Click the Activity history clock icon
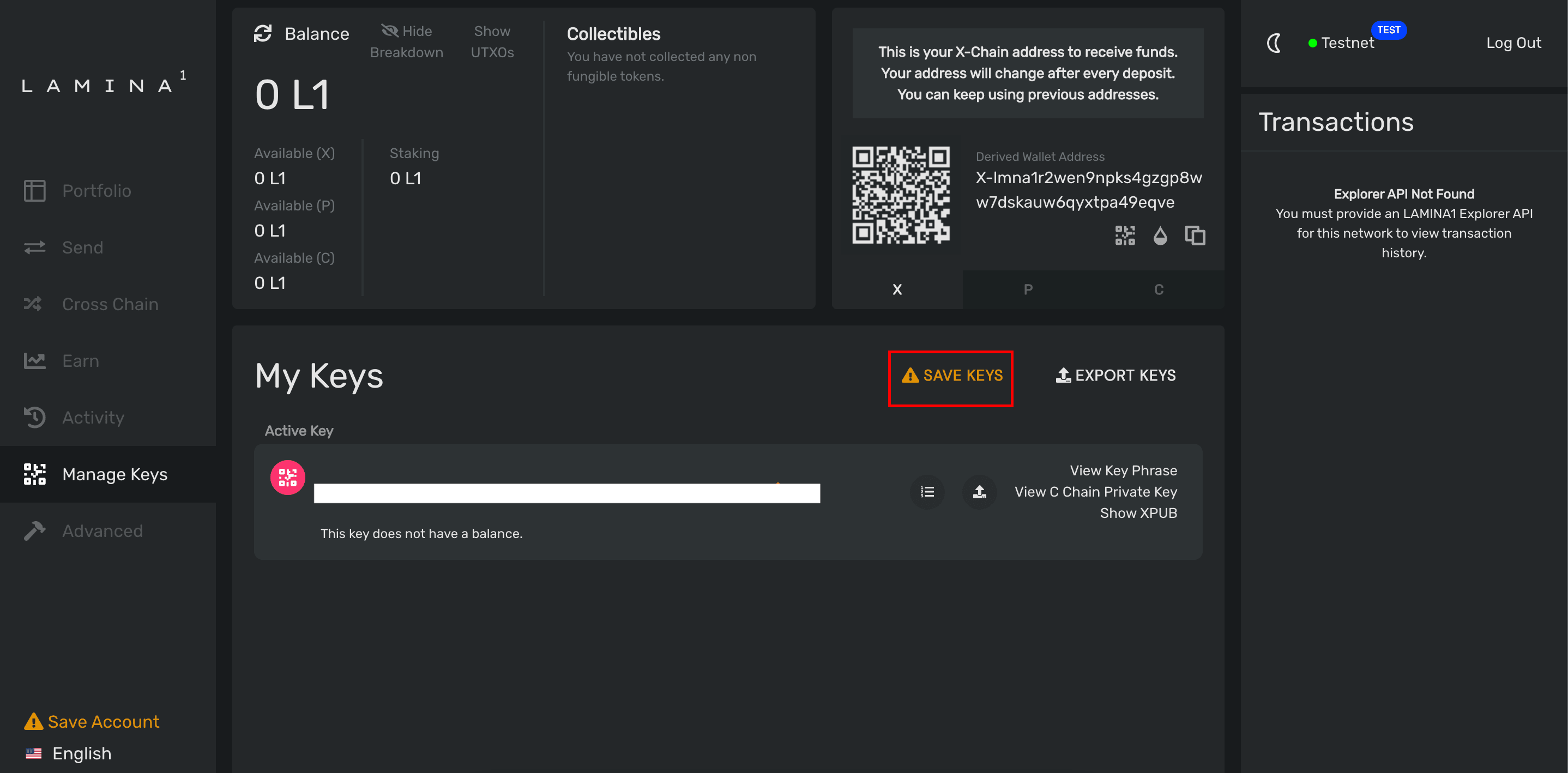This screenshot has height=773, width=1568. click(x=35, y=417)
